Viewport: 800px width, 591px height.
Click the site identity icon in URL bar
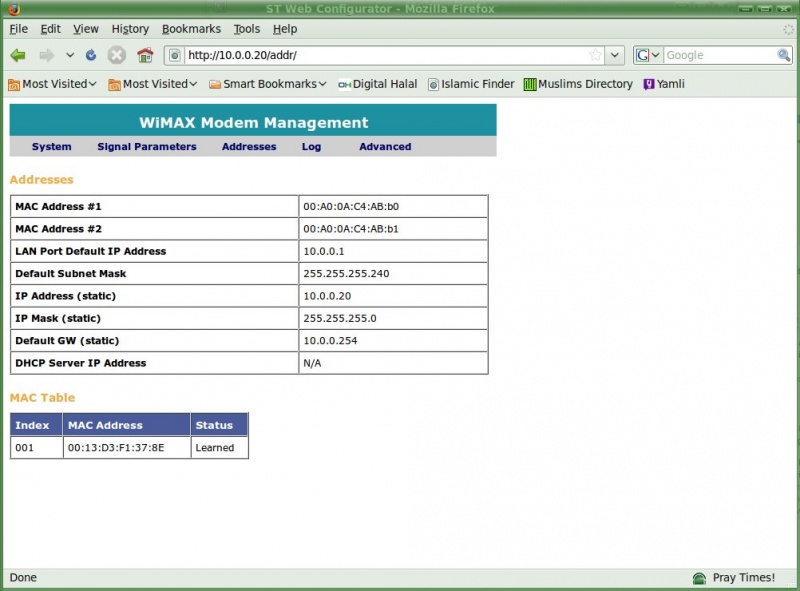(x=174, y=55)
